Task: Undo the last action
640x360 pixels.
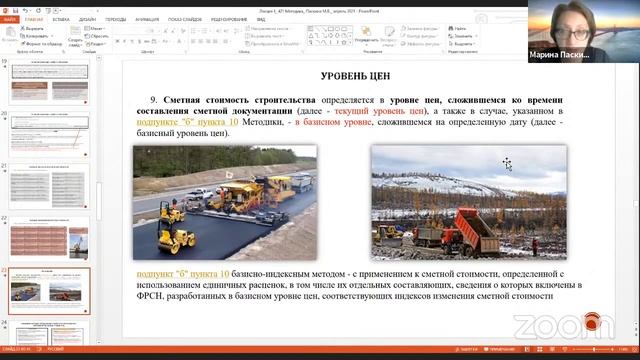Action: click(x=25, y=11)
